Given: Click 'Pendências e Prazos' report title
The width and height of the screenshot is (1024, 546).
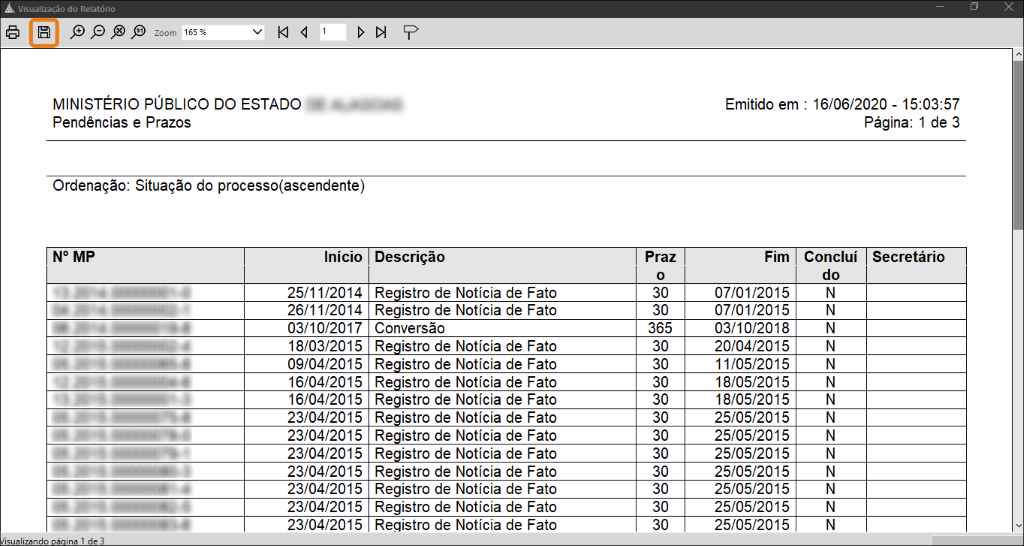Looking at the screenshot, I should [x=122, y=122].
